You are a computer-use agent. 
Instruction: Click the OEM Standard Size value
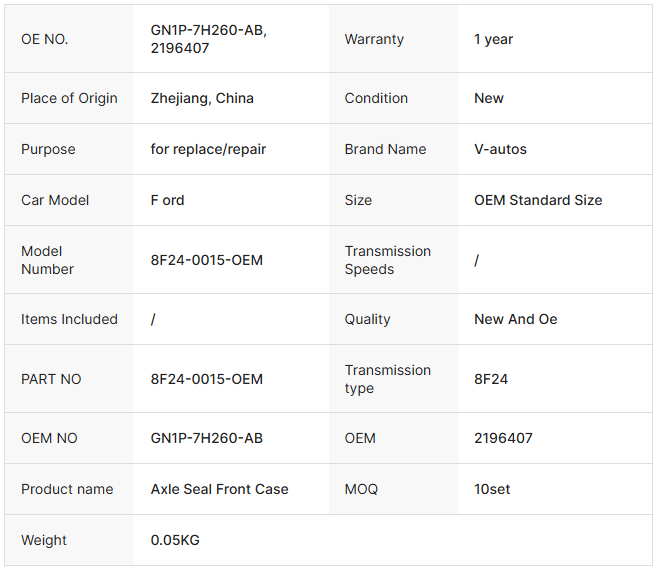click(538, 200)
